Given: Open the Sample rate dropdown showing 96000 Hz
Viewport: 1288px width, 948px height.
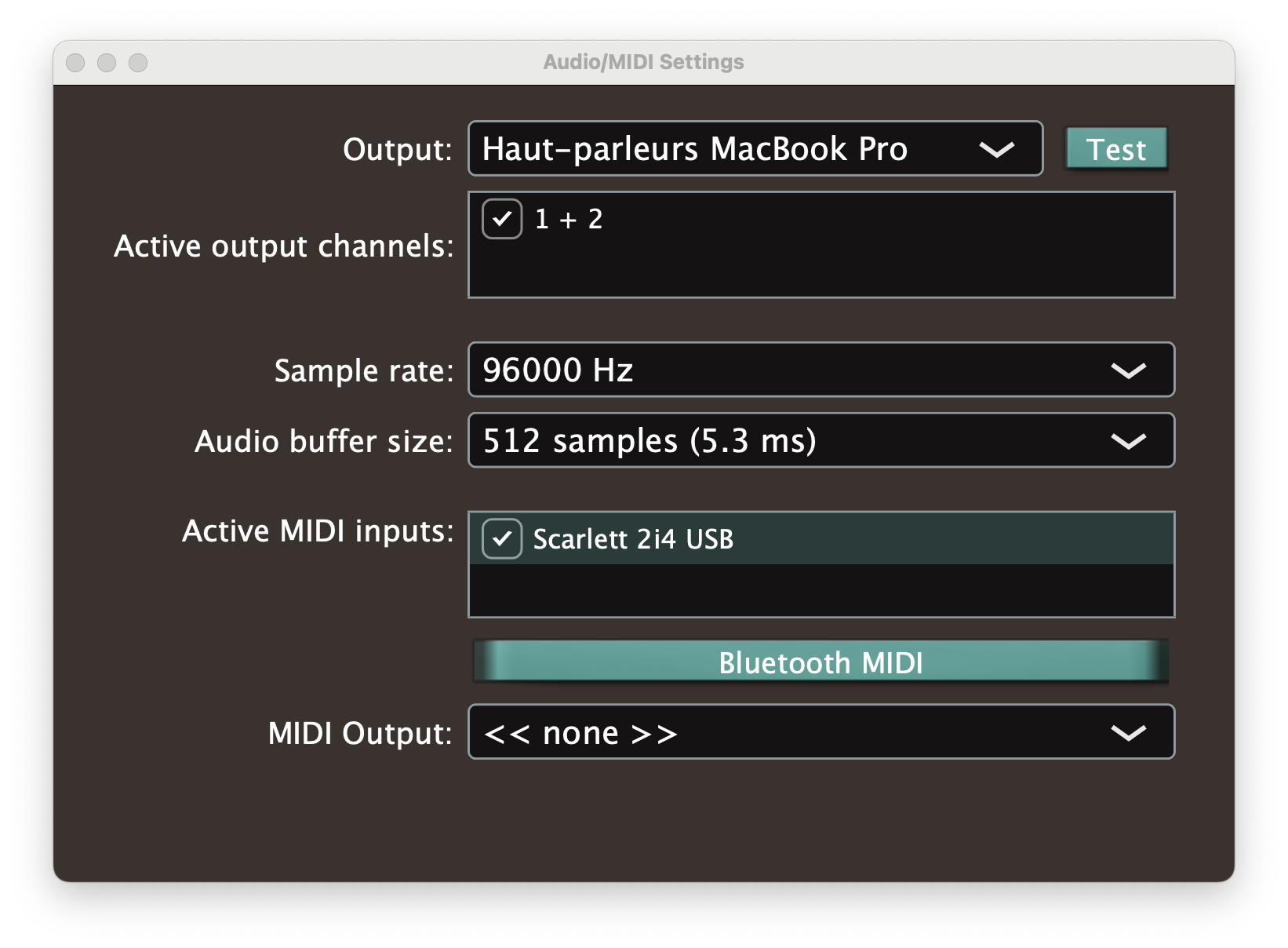Looking at the screenshot, I should (784, 370).
